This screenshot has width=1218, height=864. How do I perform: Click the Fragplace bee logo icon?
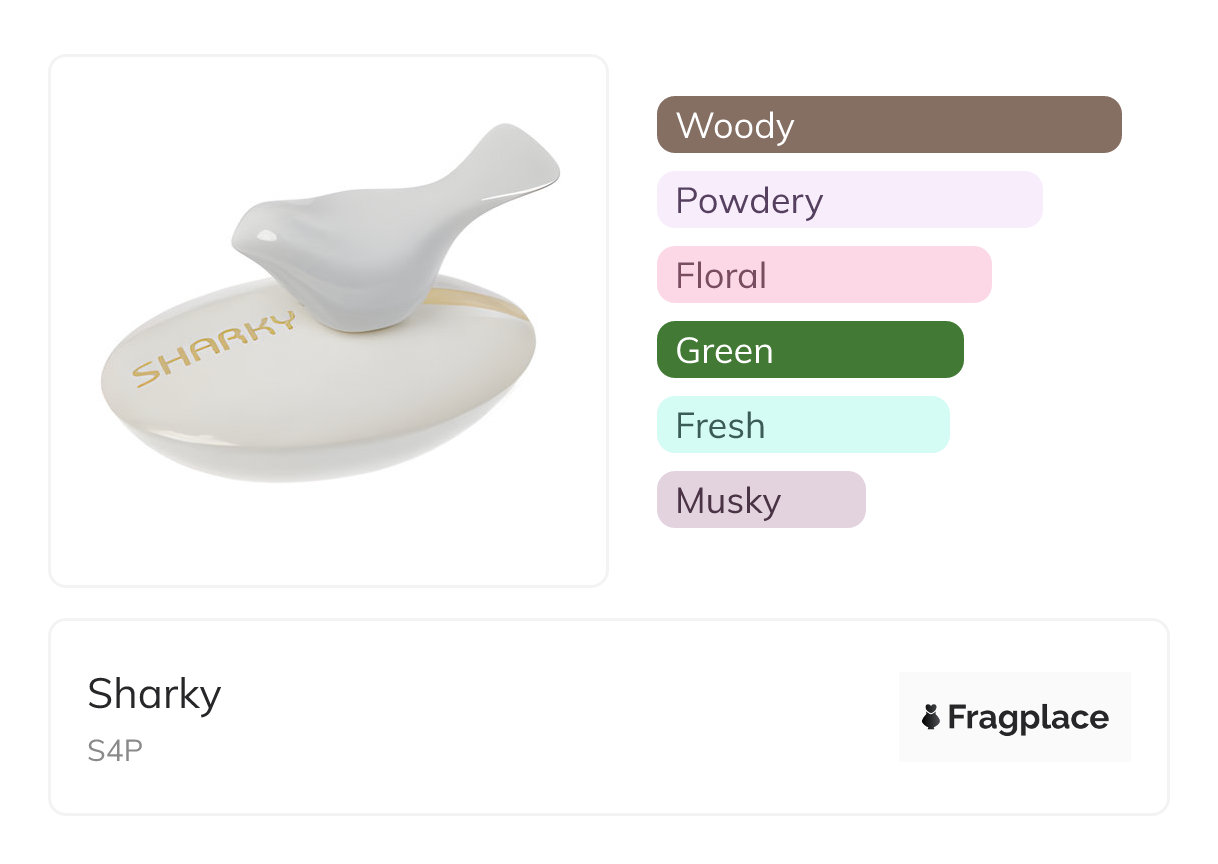point(931,717)
